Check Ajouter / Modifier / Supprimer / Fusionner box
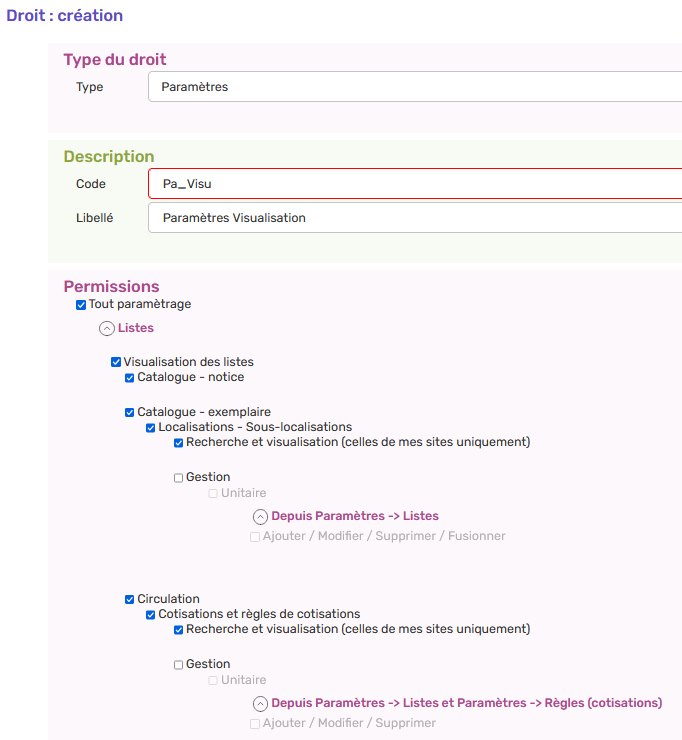 pyautogui.click(x=255, y=537)
